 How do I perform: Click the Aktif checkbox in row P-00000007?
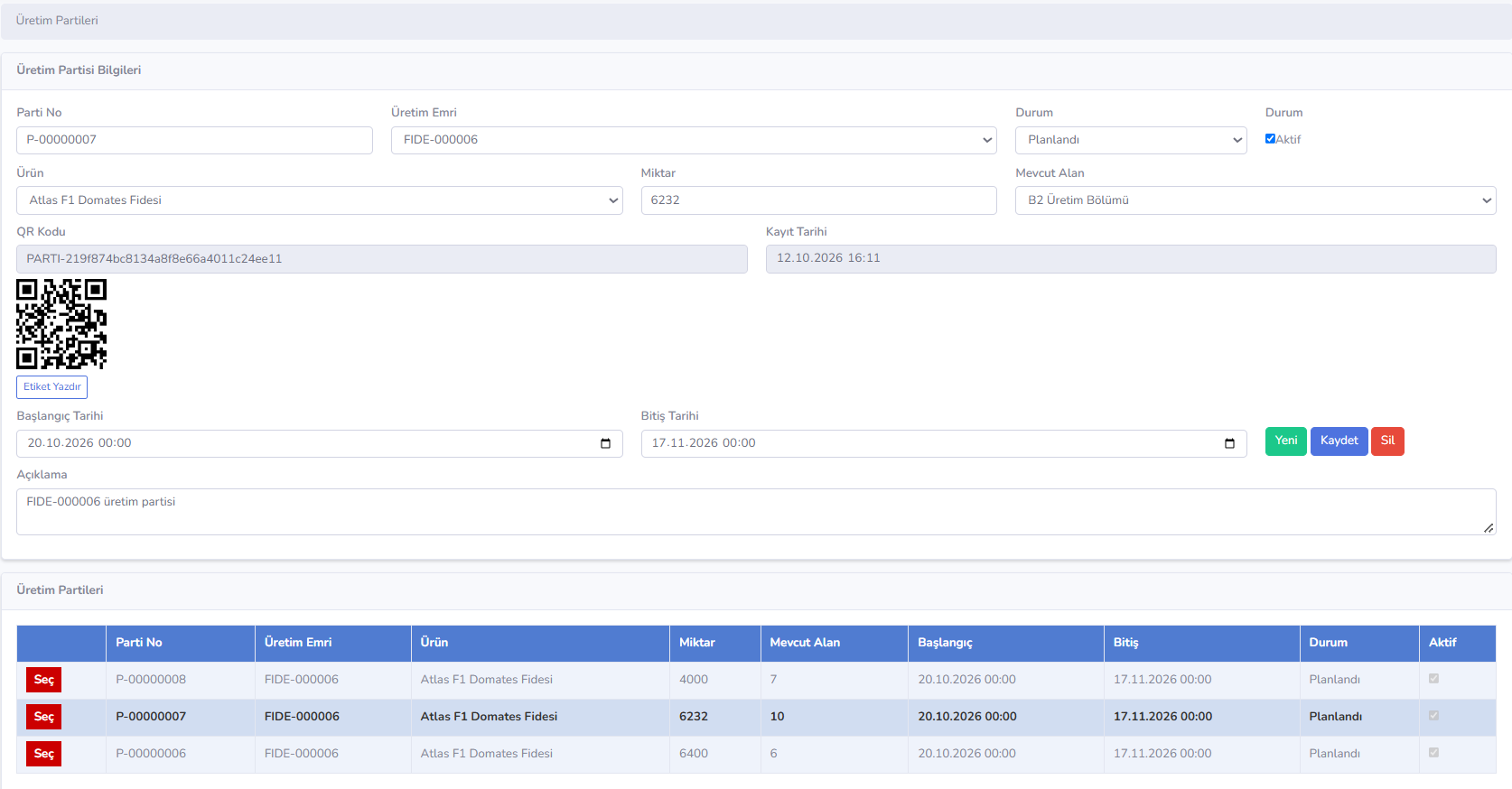pos(1433,716)
